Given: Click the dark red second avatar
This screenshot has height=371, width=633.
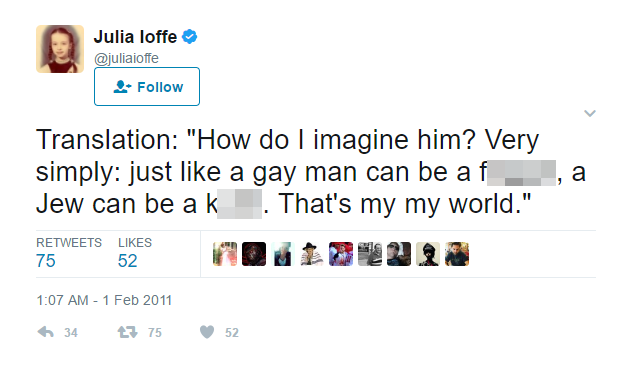Looking at the screenshot, I should [254, 254].
